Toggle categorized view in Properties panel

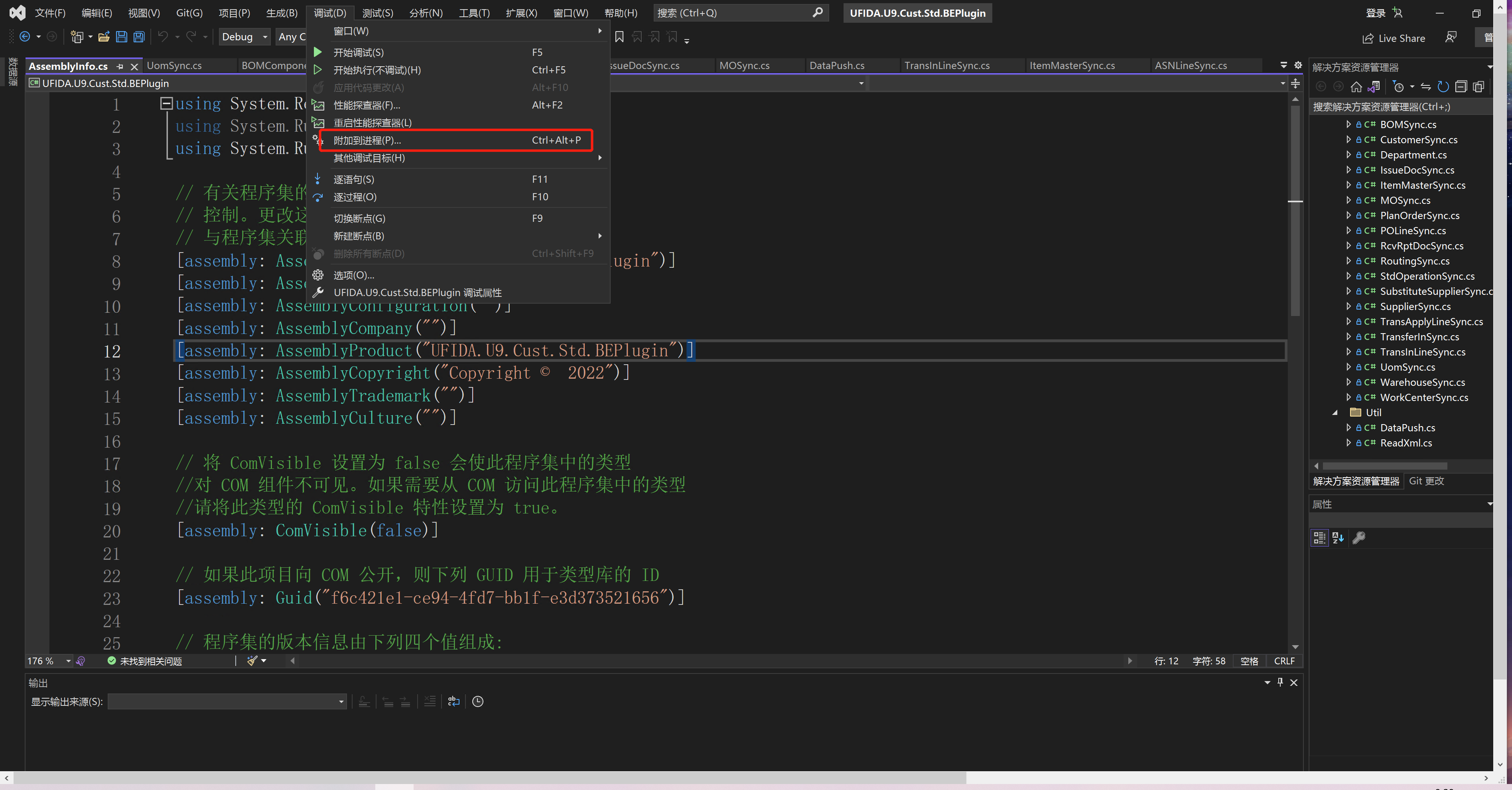coord(1319,537)
